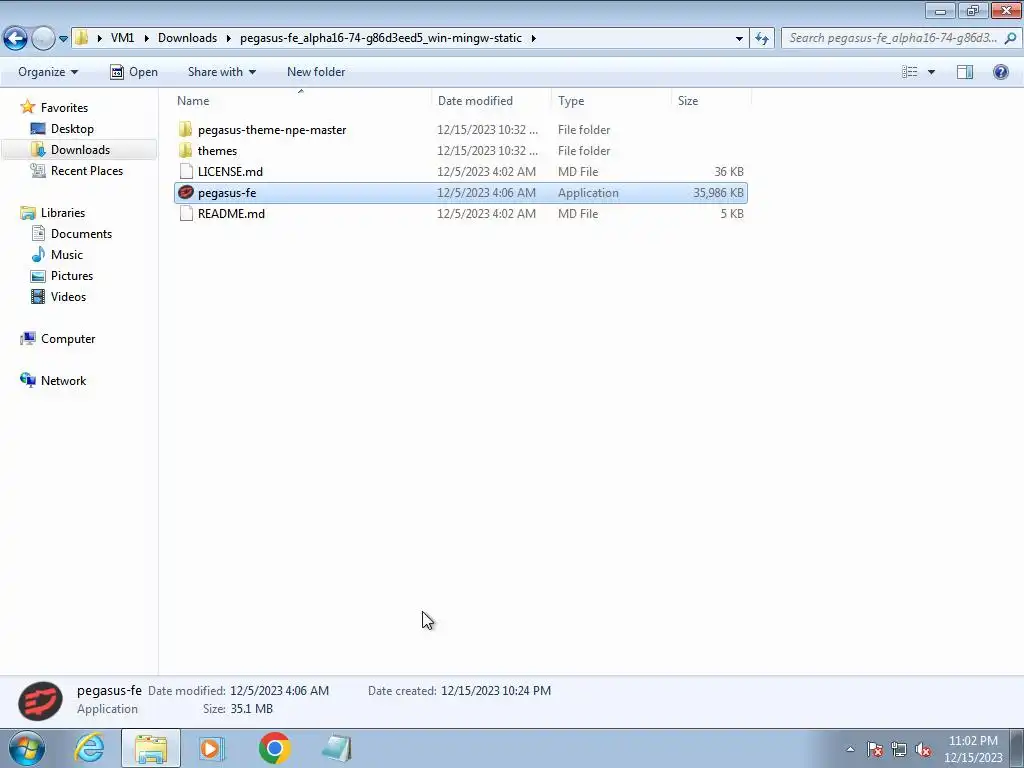Select the themes folder icon
Viewport: 1024px width, 768px height.
(185, 150)
